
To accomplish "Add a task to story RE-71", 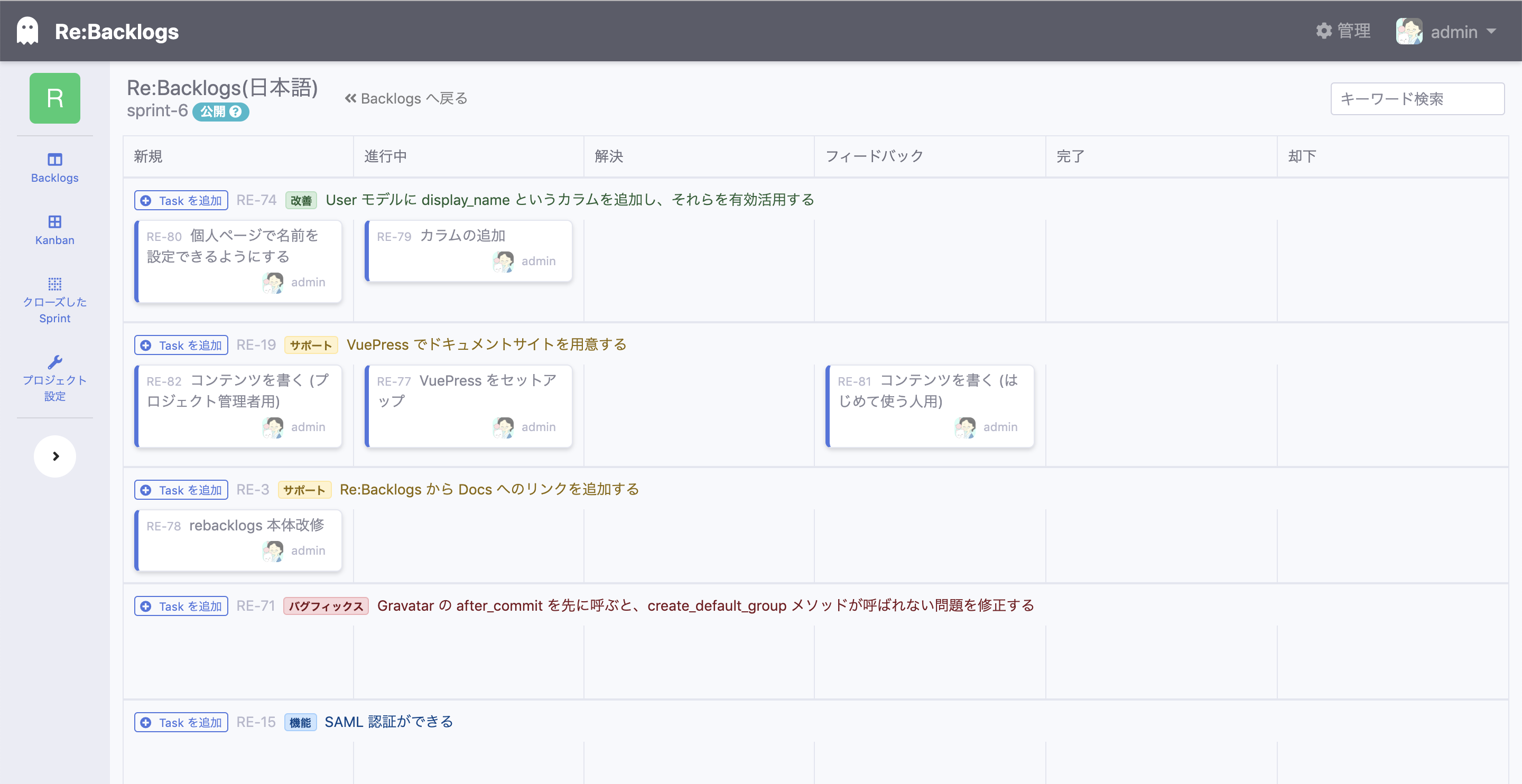I will pos(181,606).
